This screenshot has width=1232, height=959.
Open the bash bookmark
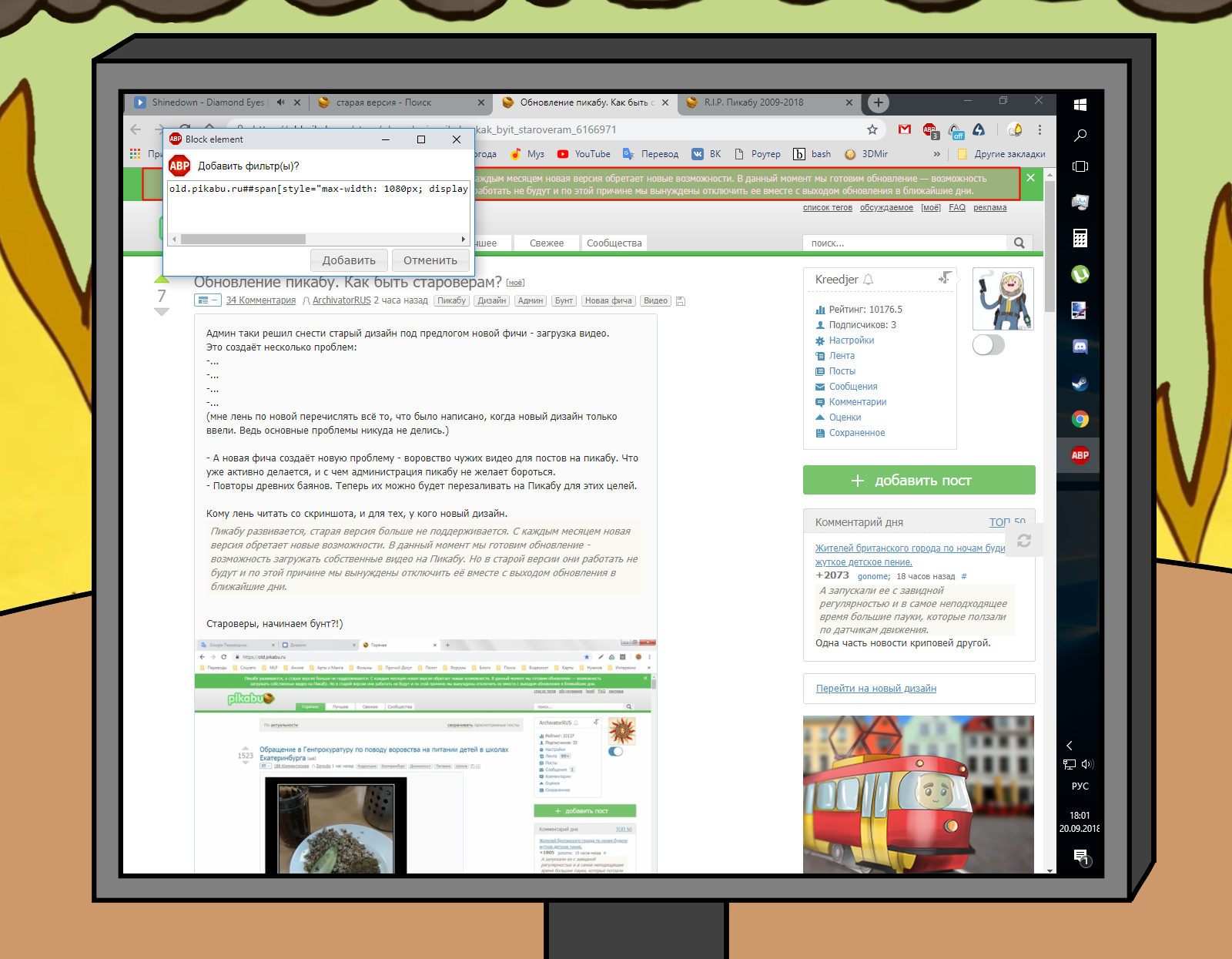(812, 154)
